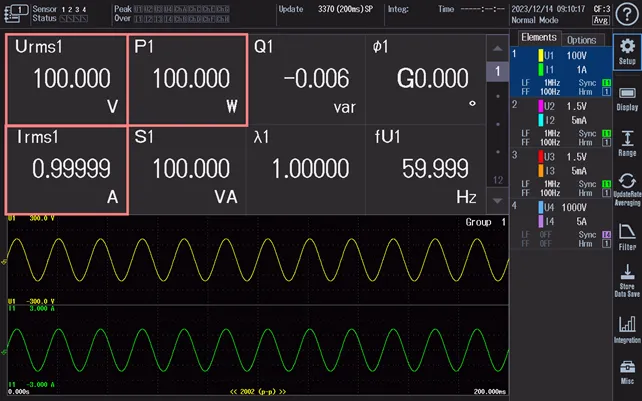This screenshot has height=401, width=642.
Task: Click the magenta U2 color swatch
Action: [540, 106]
